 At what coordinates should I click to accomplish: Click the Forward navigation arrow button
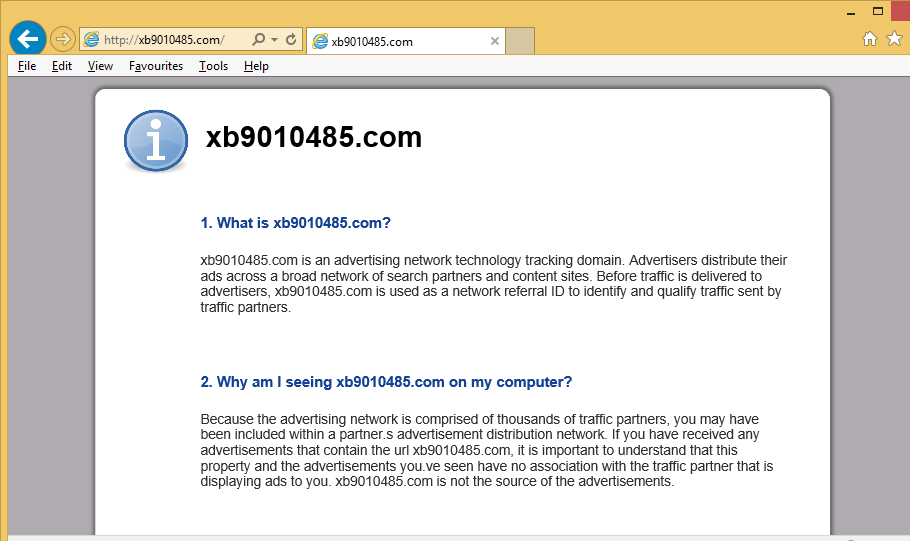62,39
